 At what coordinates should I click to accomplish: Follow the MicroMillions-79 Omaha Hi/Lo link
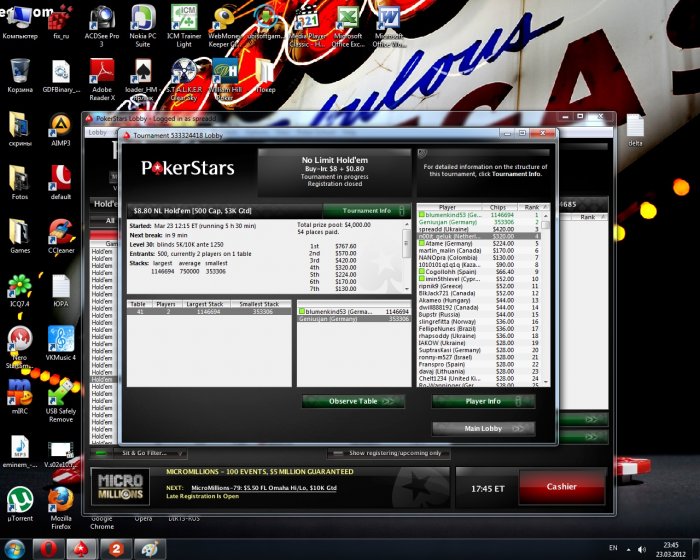264,488
